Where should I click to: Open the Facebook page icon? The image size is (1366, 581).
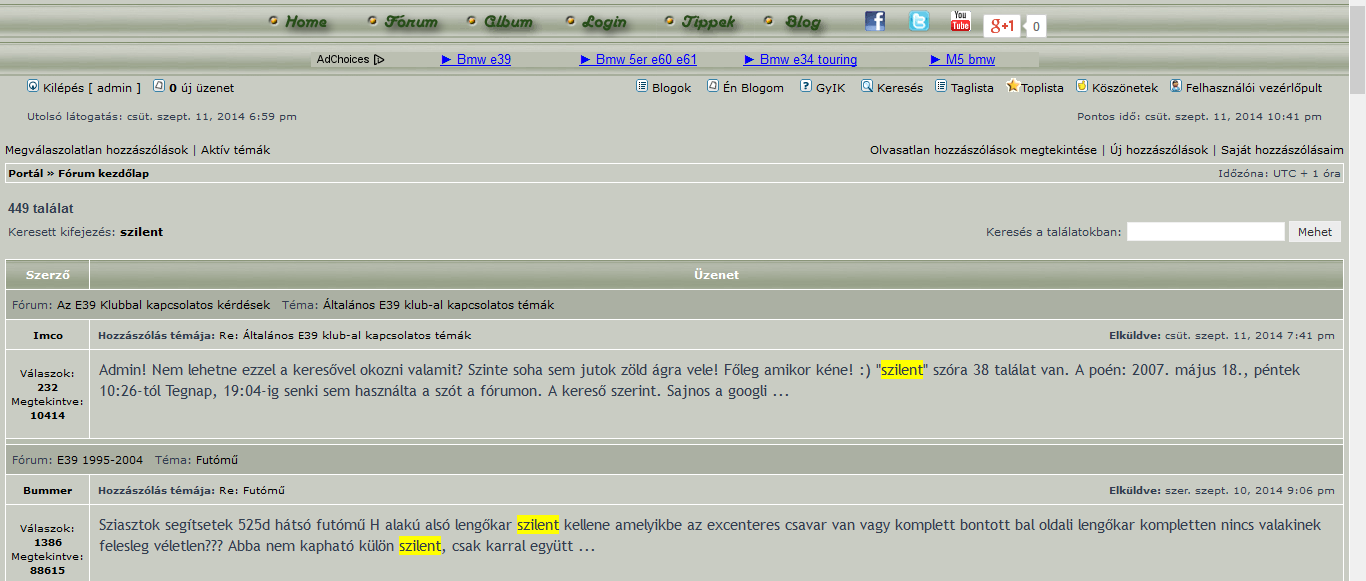875,21
